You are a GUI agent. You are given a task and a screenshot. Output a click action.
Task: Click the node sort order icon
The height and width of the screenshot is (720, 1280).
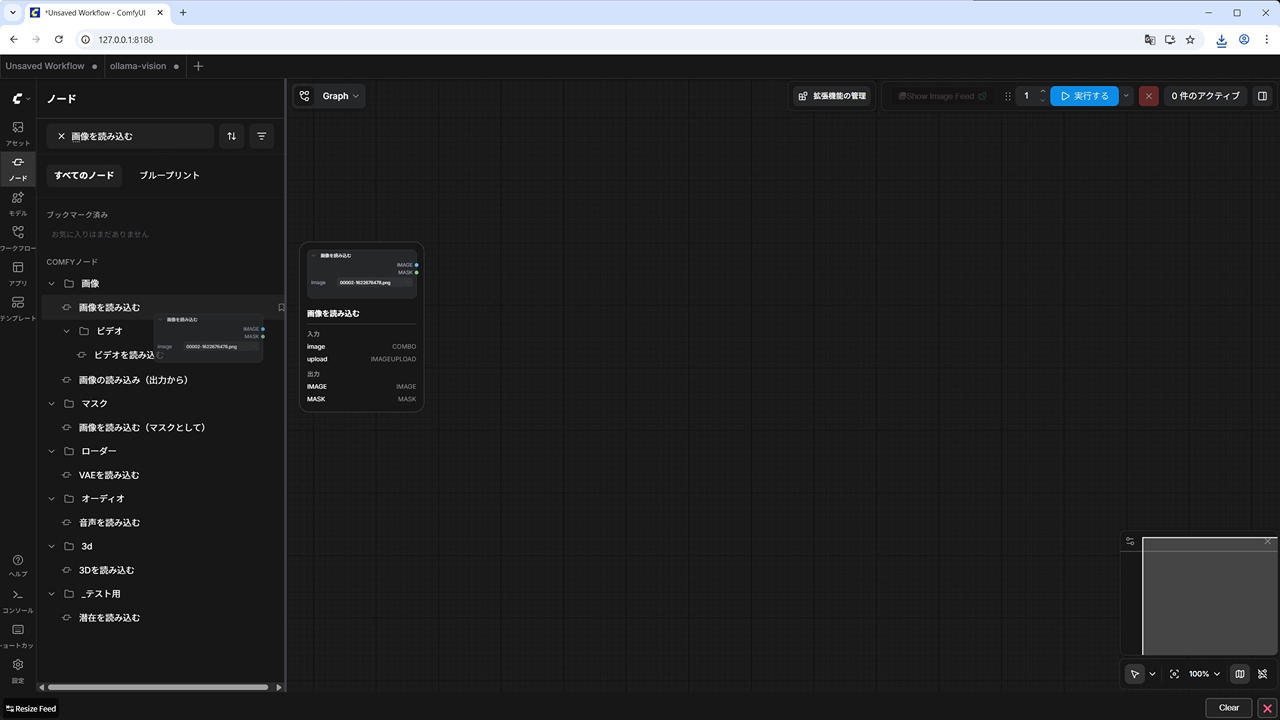(x=231, y=136)
